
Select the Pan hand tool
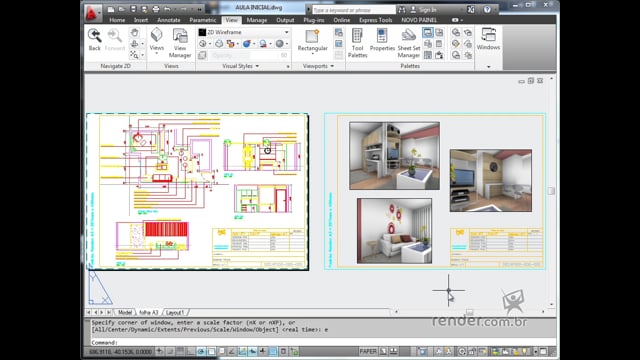(x=134, y=32)
